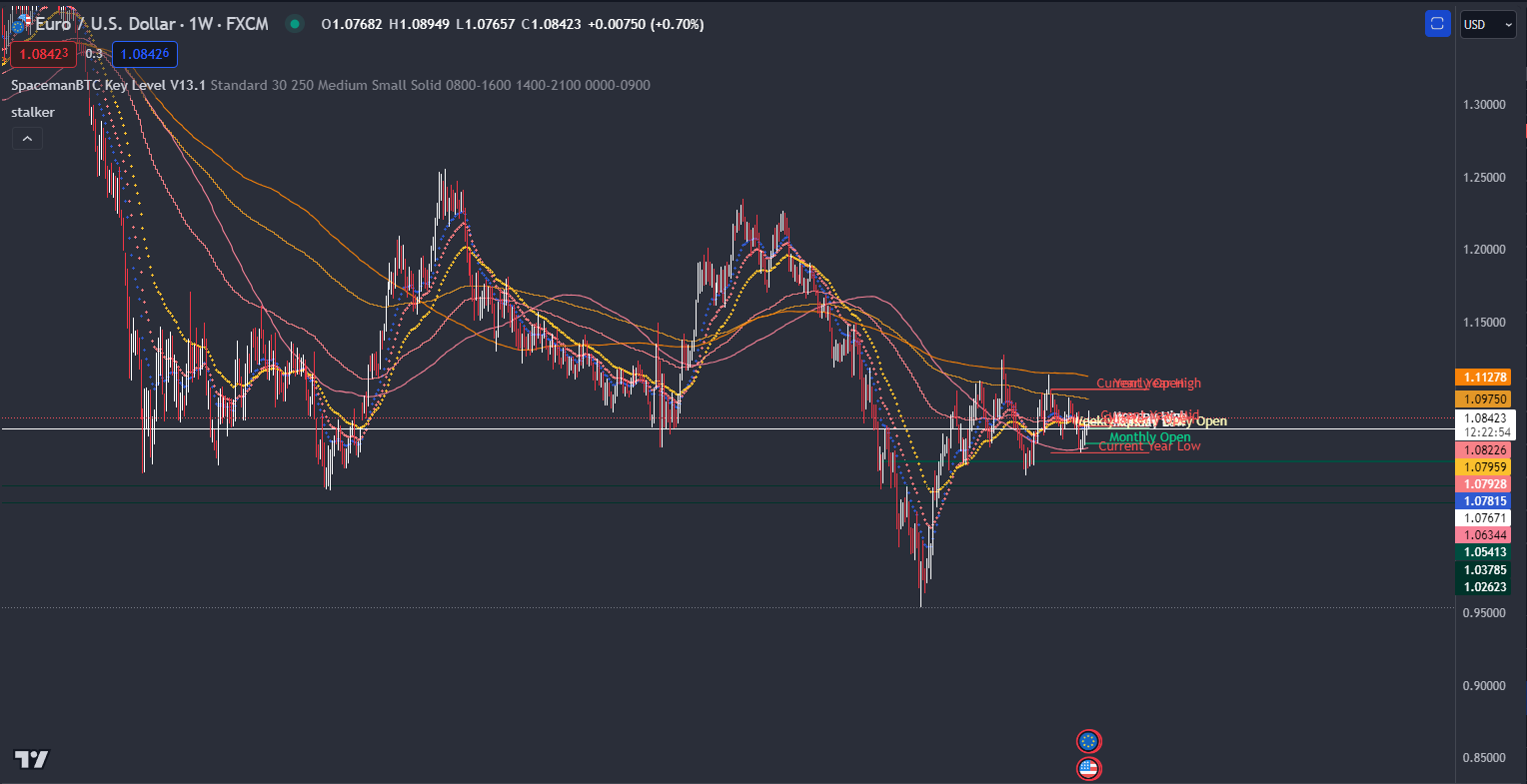Click the red sell price 1.08423 button
This screenshot has height=784, width=1527.
pyautogui.click(x=44, y=54)
